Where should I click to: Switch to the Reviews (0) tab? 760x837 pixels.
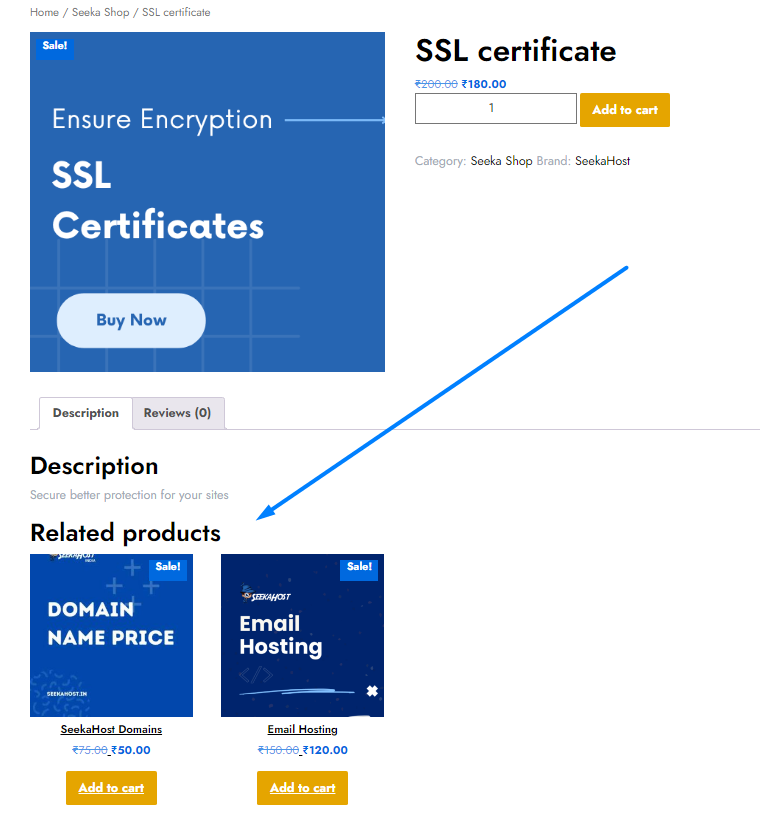tap(178, 413)
